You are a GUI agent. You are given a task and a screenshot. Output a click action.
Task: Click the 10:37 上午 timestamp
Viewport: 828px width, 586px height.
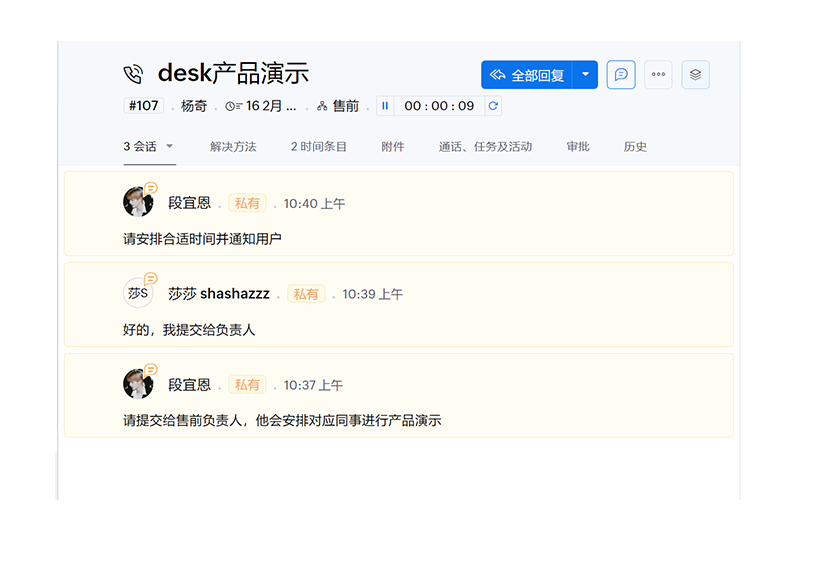pos(313,385)
